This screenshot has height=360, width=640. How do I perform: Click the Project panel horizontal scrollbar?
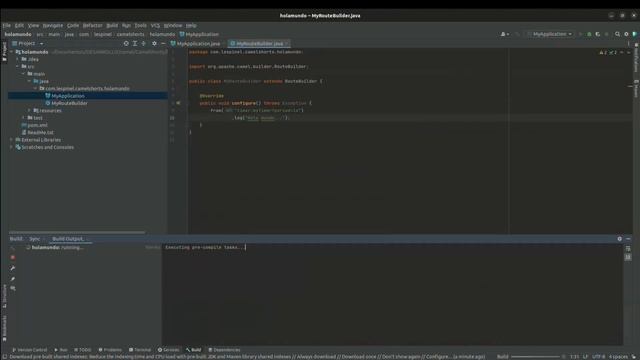(x=77, y=232)
